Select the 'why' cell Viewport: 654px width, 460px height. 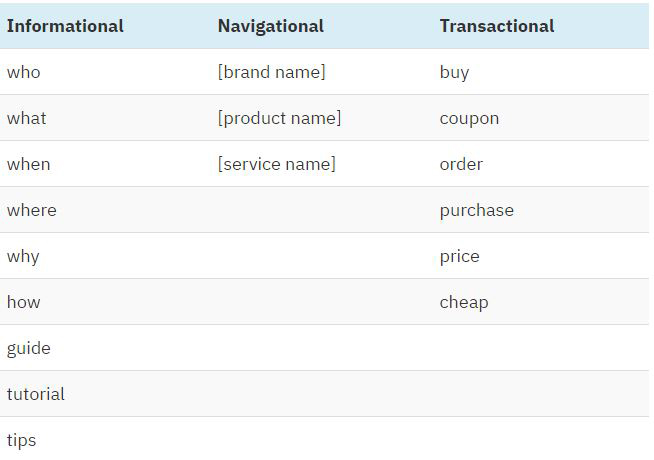click(x=23, y=256)
